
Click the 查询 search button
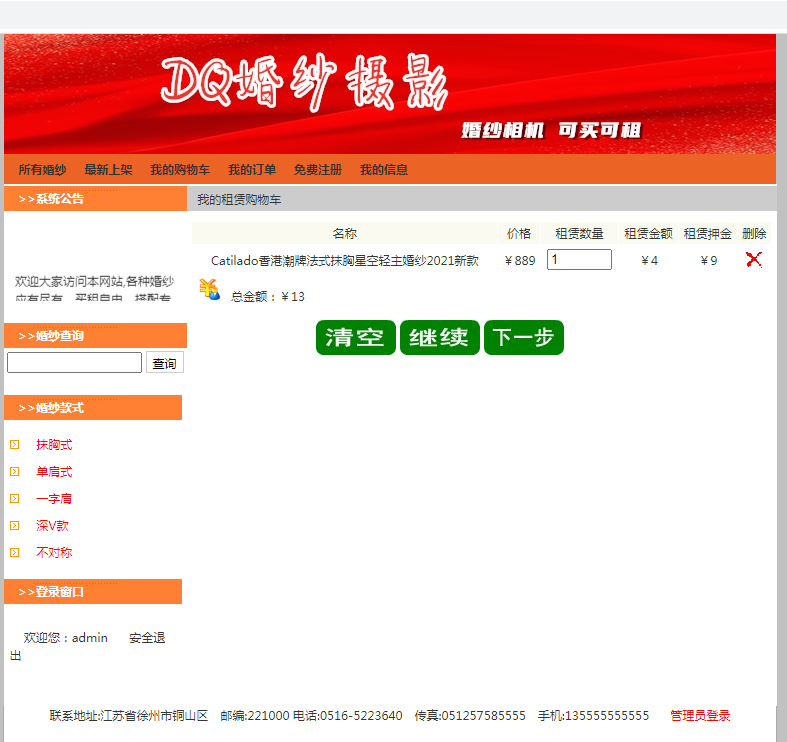pyautogui.click(x=165, y=363)
